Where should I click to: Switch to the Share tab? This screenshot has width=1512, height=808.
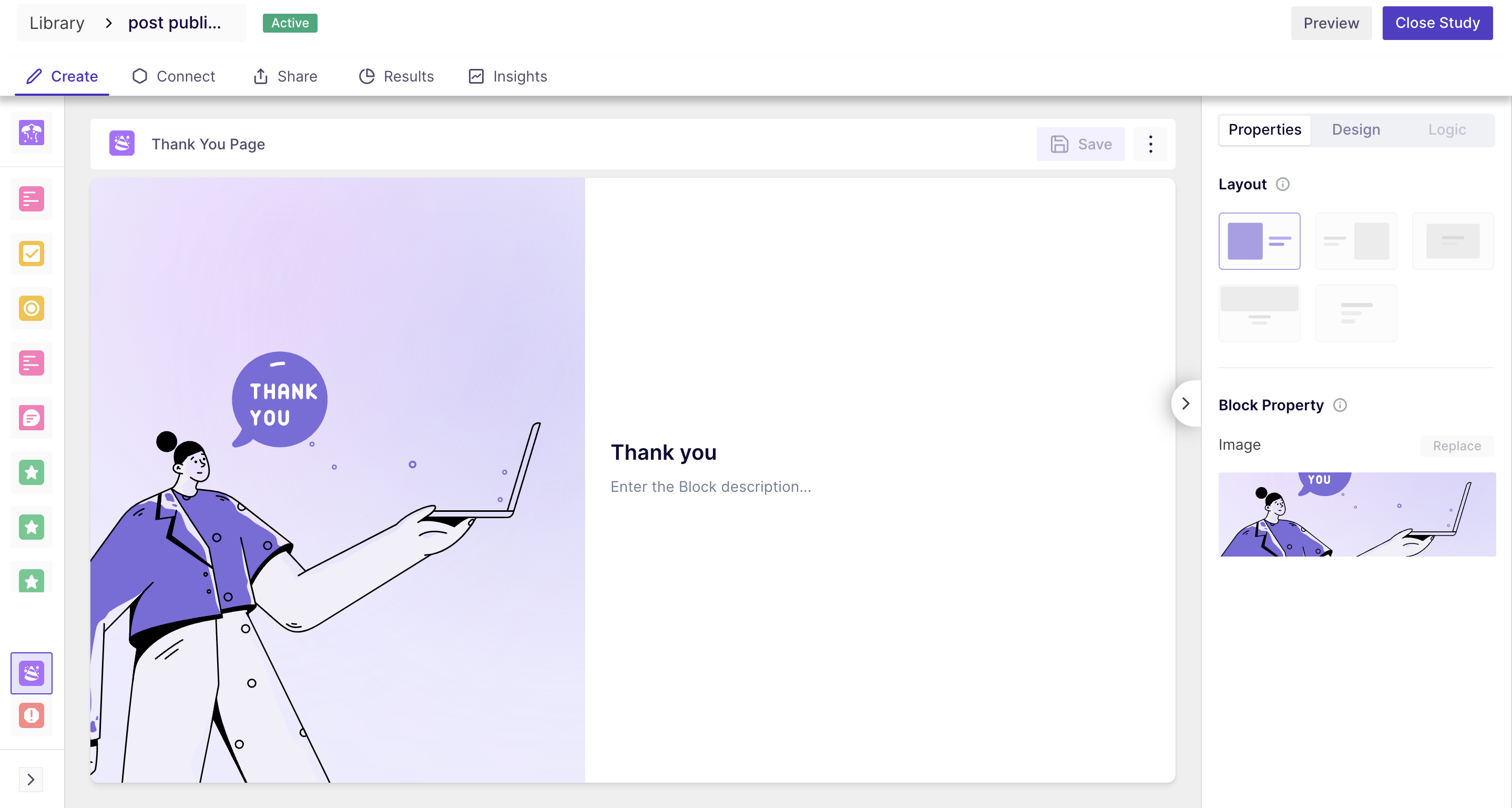click(285, 76)
